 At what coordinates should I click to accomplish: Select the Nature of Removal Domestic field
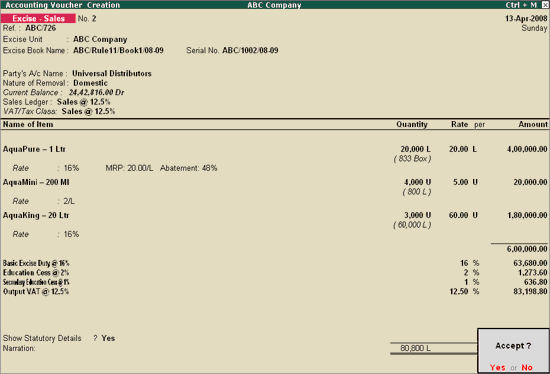[90, 83]
